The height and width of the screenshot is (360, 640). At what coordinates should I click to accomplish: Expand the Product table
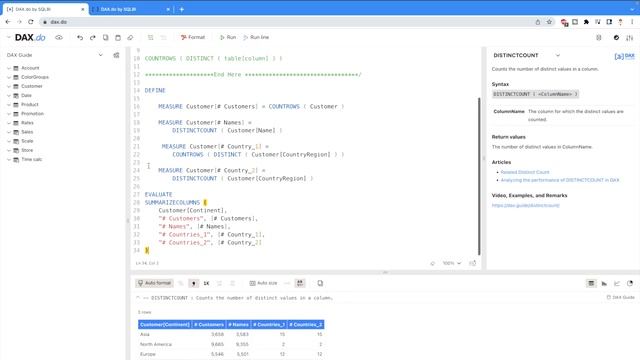click(9, 104)
